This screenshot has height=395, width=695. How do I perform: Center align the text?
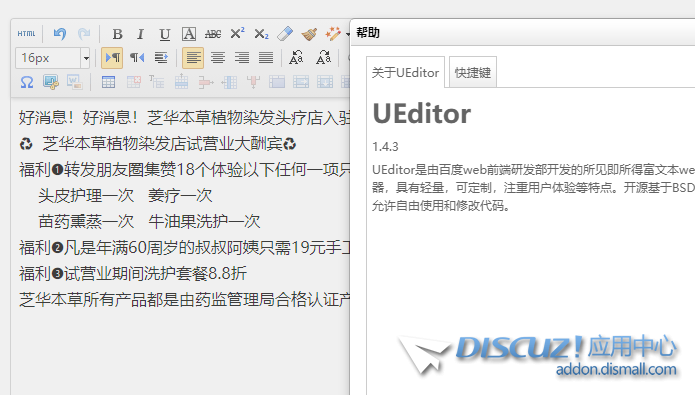[x=217, y=58]
